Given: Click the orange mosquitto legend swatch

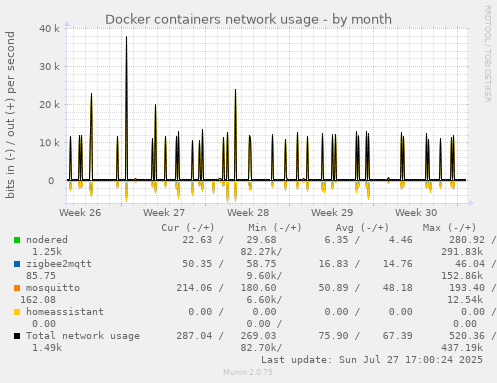Looking at the screenshot, I should (x=17, y=288).
